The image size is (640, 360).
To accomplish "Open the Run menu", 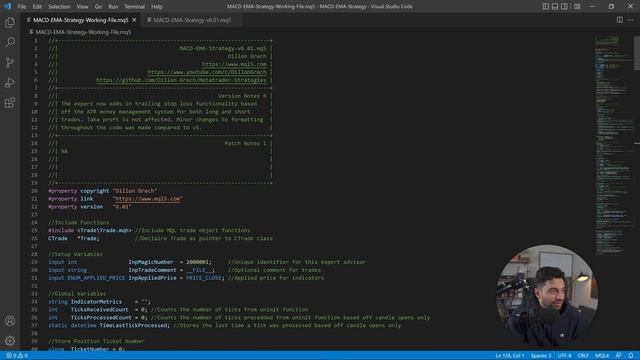I will tap(113, 7).
